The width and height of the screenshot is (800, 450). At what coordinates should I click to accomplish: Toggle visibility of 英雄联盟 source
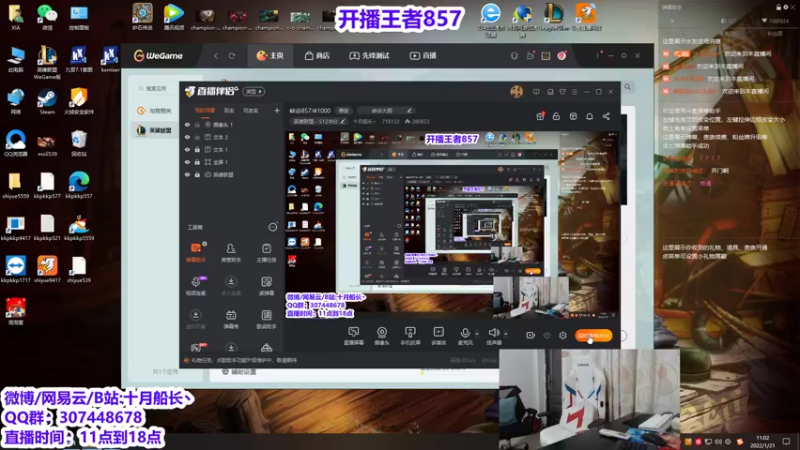coord(187,174)
